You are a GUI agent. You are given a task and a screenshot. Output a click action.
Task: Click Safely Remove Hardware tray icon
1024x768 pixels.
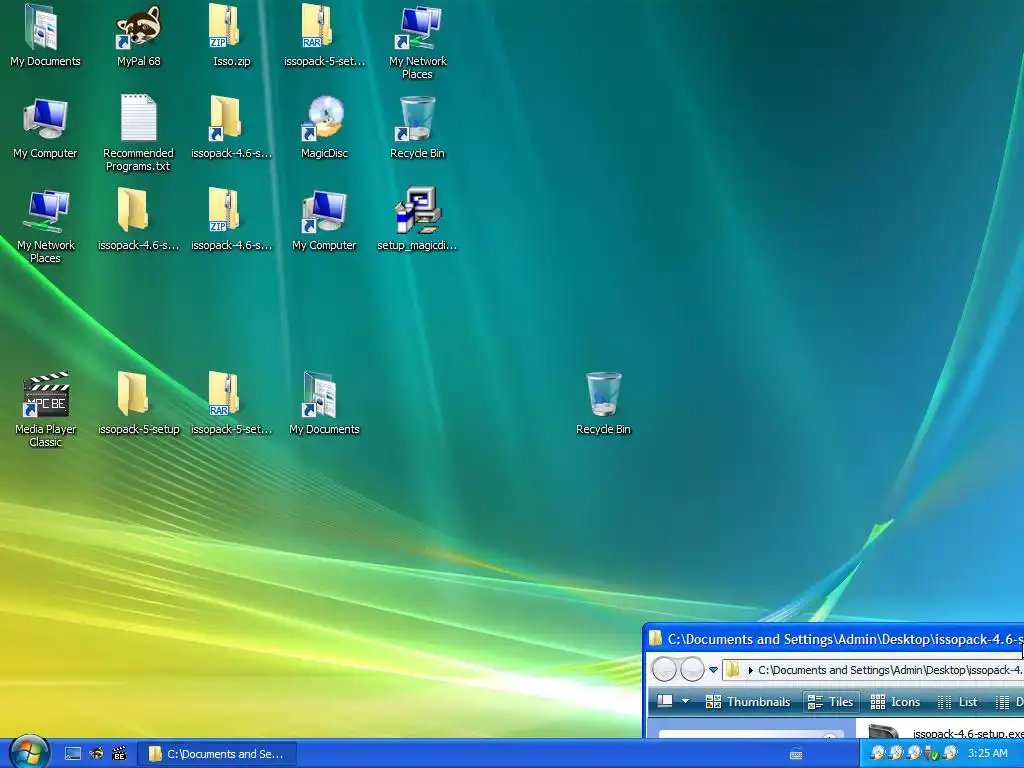tap(931, 753)
